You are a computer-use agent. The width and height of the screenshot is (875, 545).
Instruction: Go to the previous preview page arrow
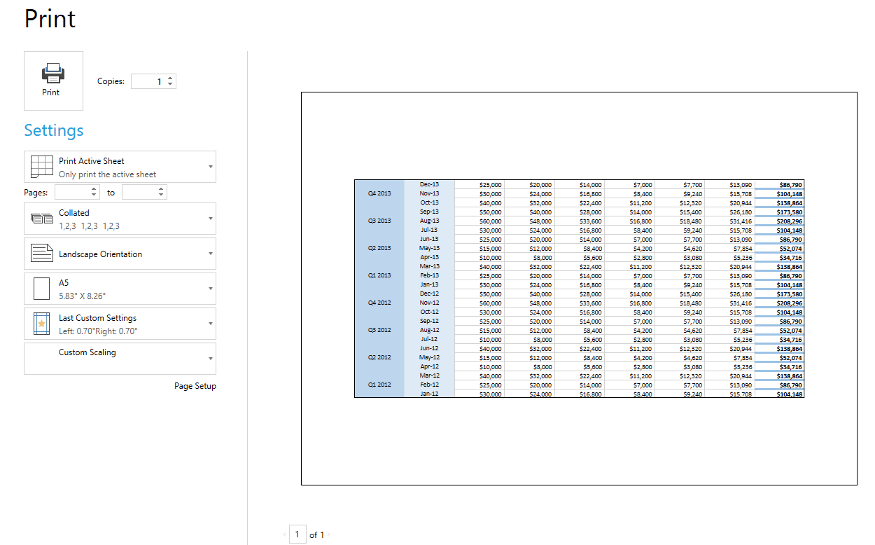[285, 534]
